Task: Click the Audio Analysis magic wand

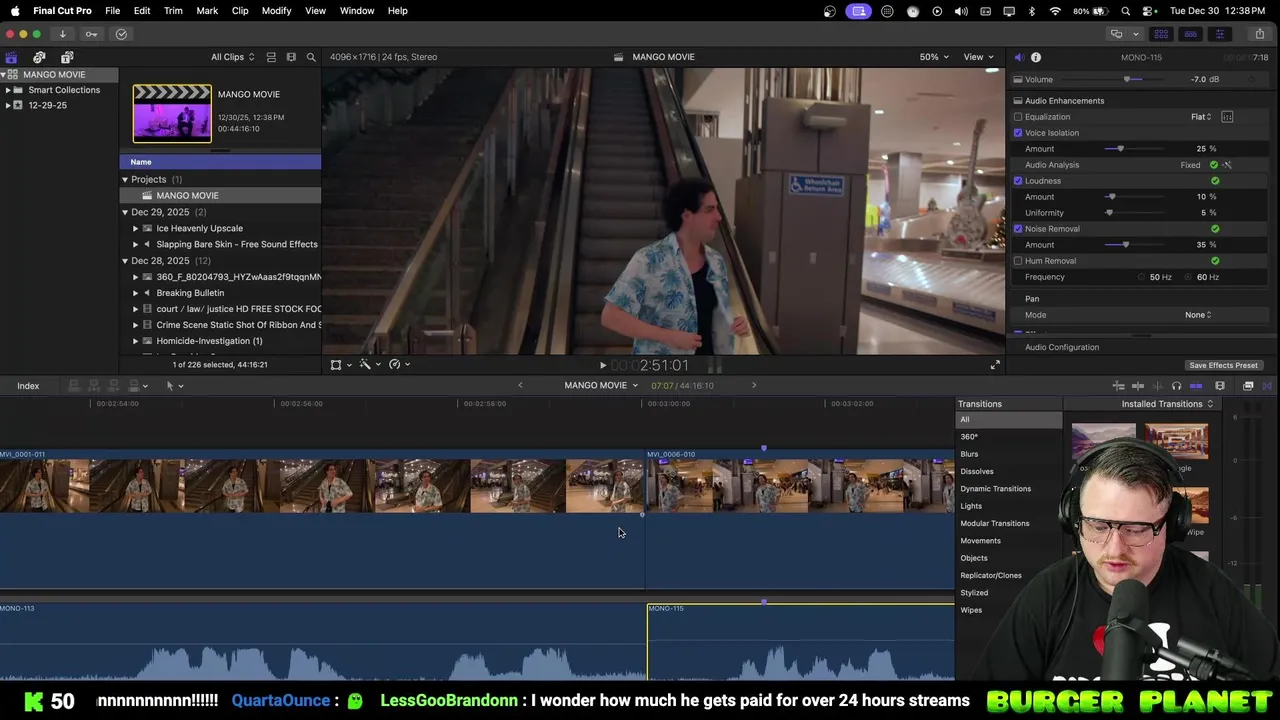Action: [1227, 165]
